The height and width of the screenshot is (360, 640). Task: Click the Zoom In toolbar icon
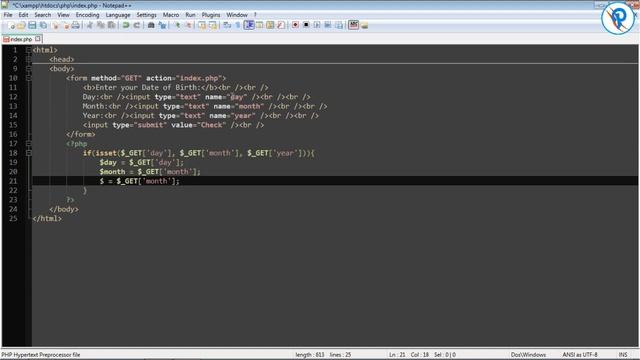point(177,25)
